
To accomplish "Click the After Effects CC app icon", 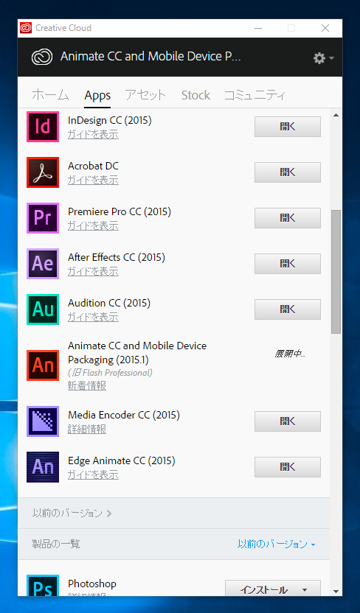I will 43,263.
